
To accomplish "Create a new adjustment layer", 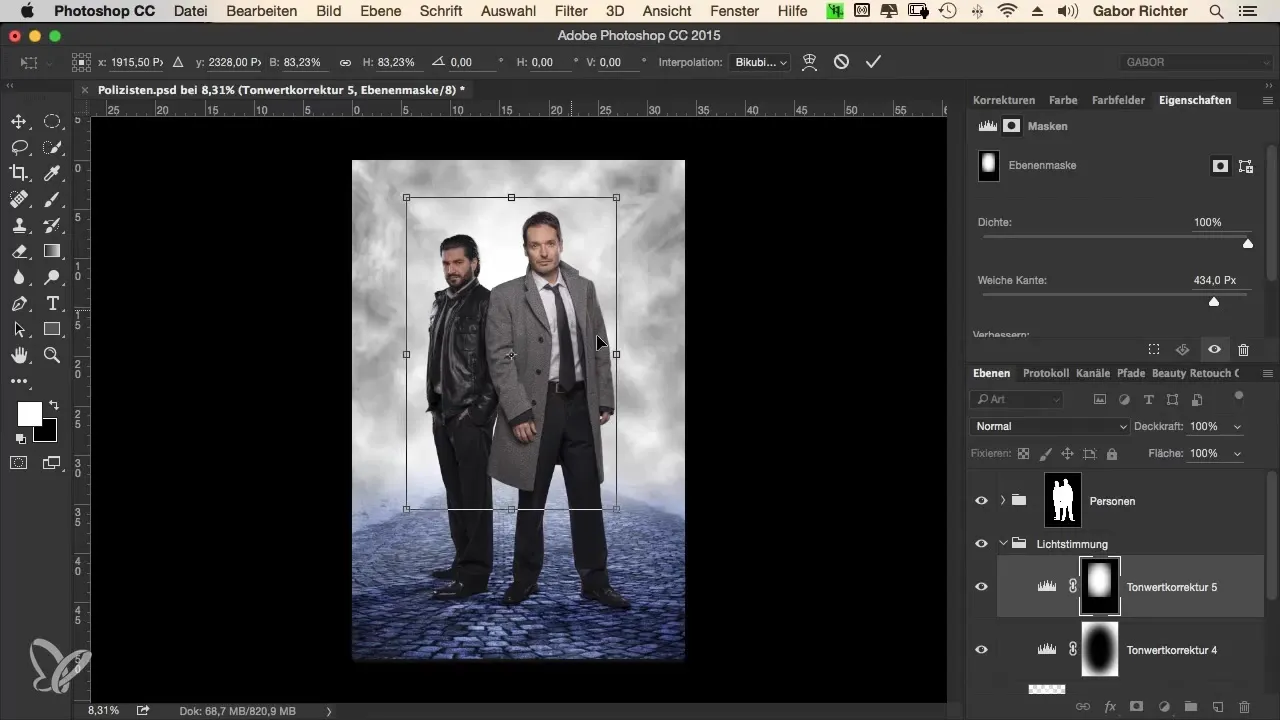I will (x=1164, y=706).
